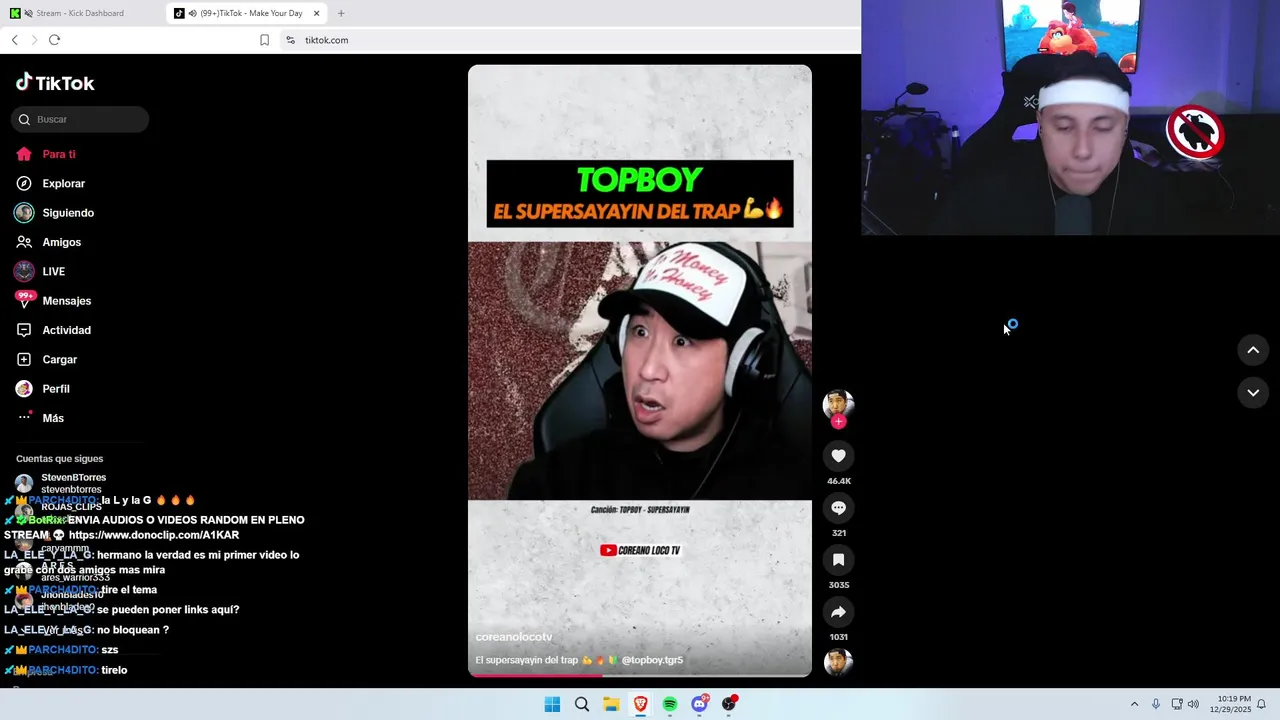Save video with the bookmark icon

tap(838, 560)
